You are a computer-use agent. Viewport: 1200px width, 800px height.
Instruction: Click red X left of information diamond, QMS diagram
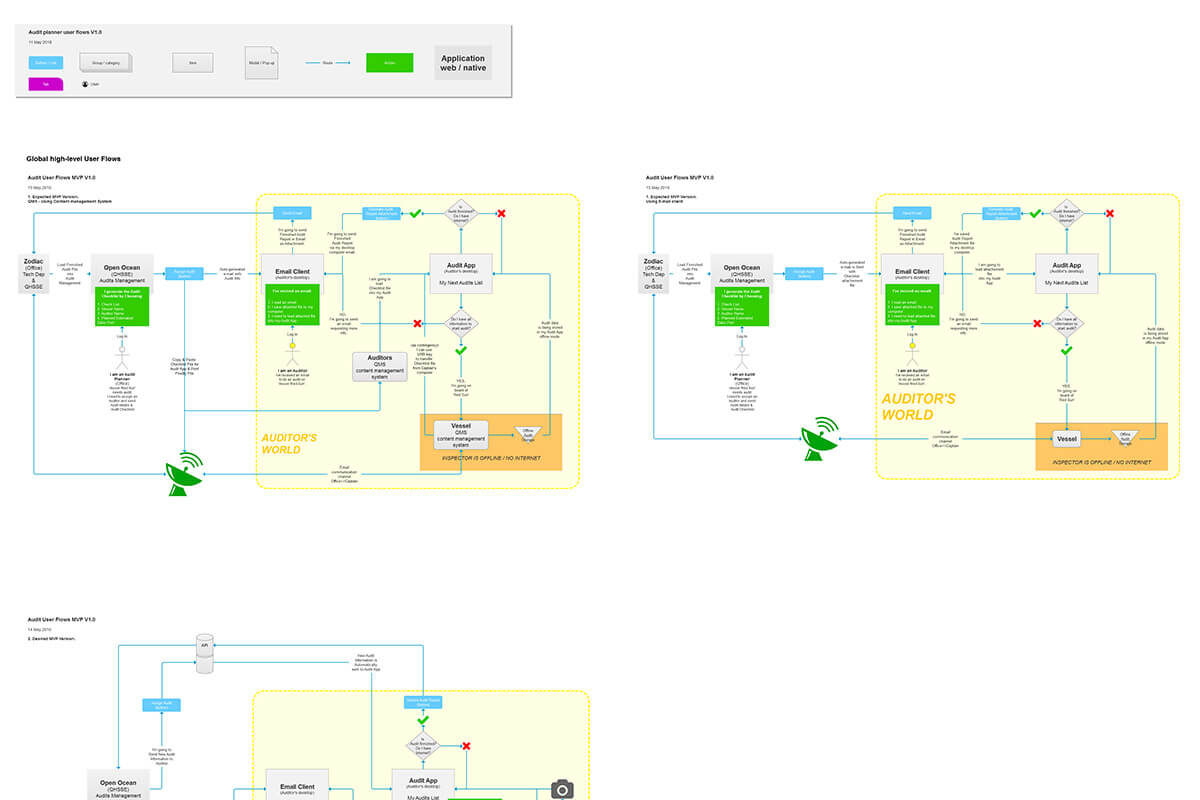[418, 322]
